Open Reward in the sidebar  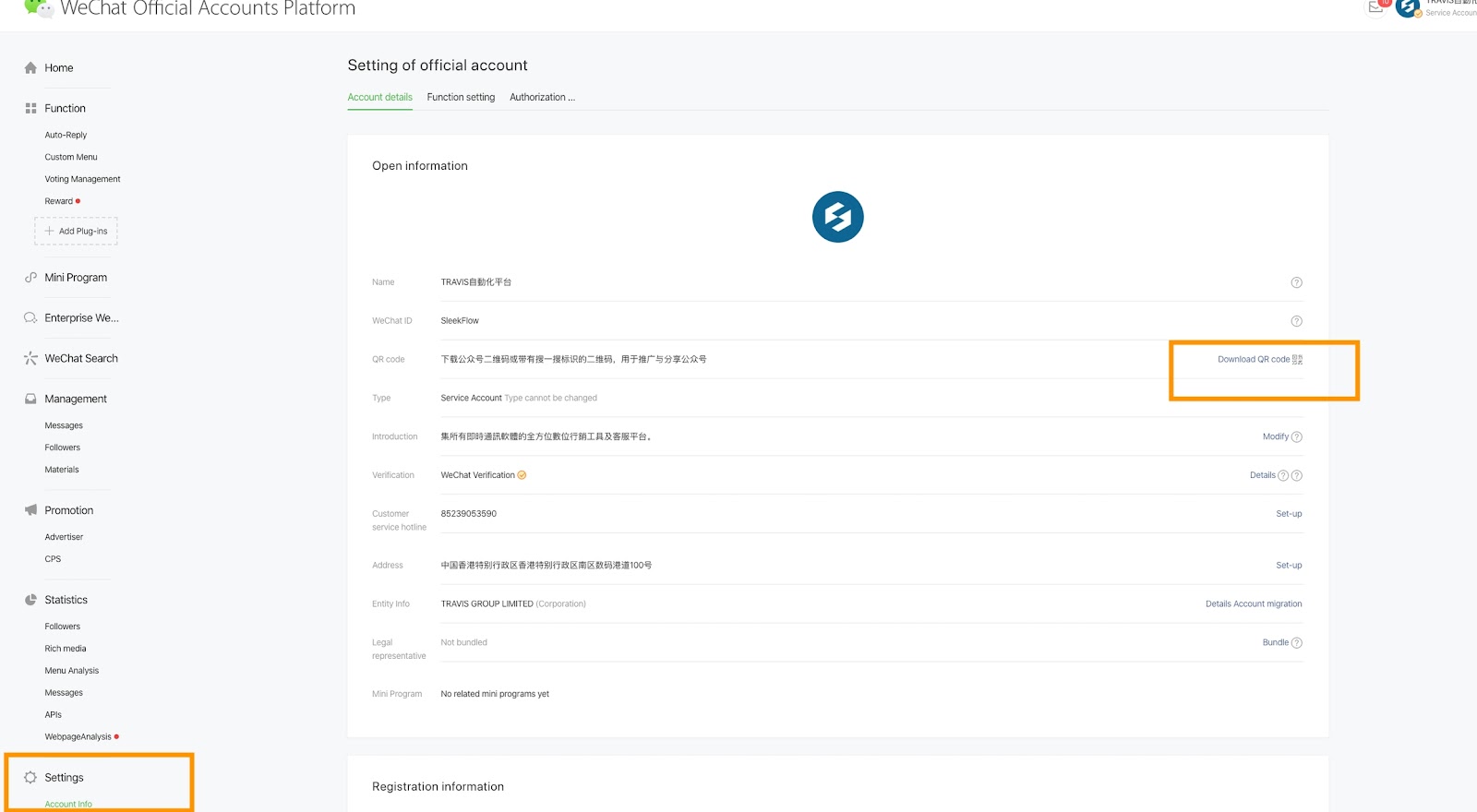[x=58, y=201]
